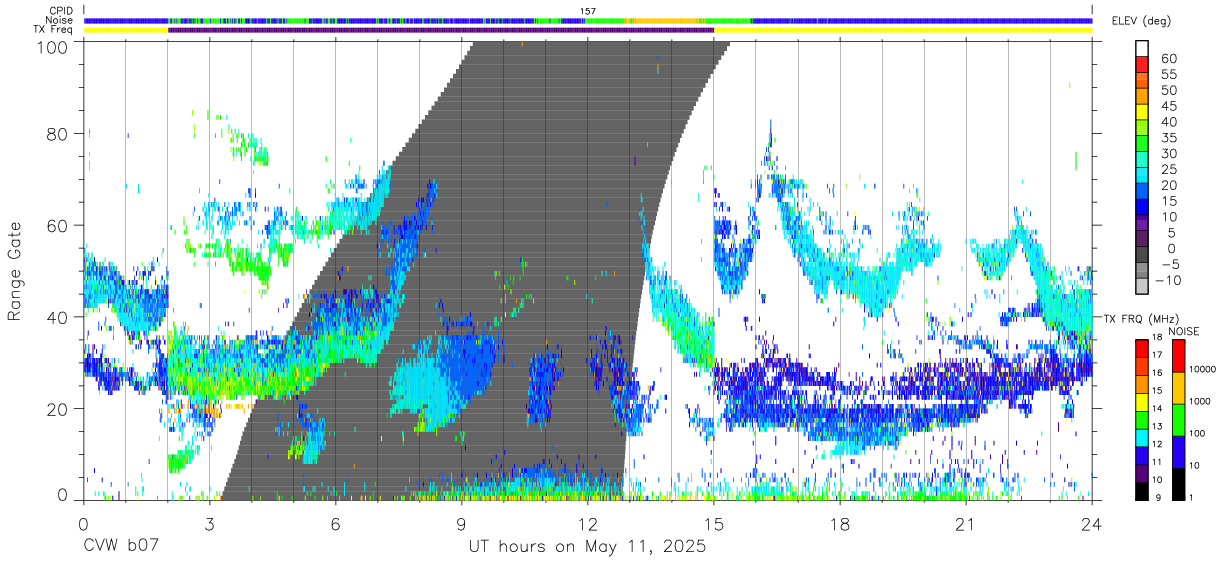1228x567 pixels.
Task: Click the '100' tick on the Range Gate axis
Action: pos(52,47)
